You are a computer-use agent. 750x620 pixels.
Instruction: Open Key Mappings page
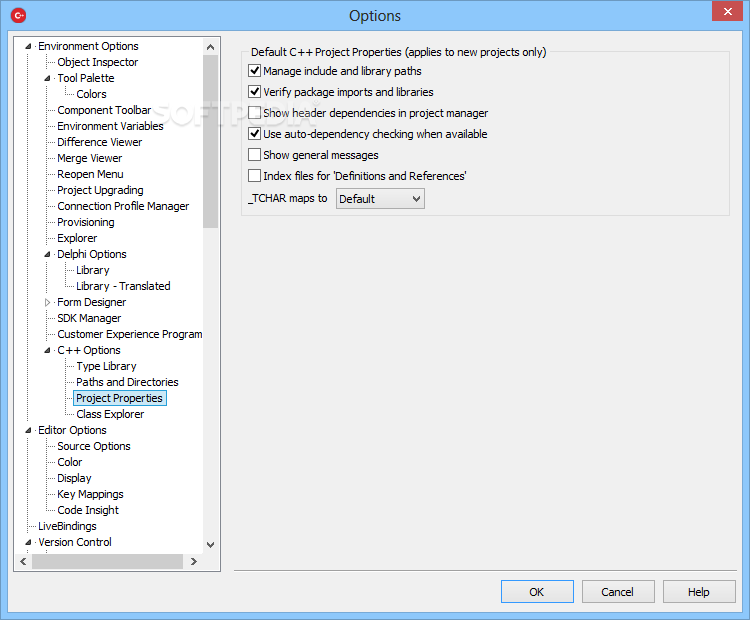(x=90, y=494)
